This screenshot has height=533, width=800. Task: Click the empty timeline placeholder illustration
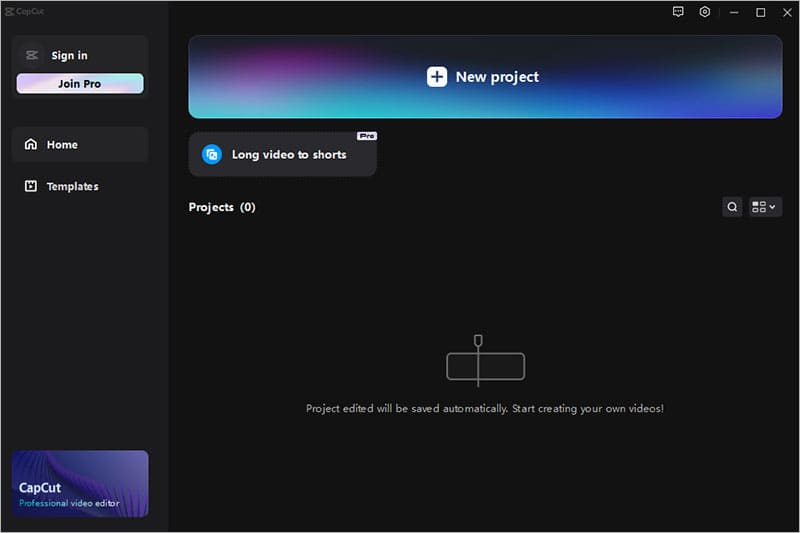coord(485,361)
